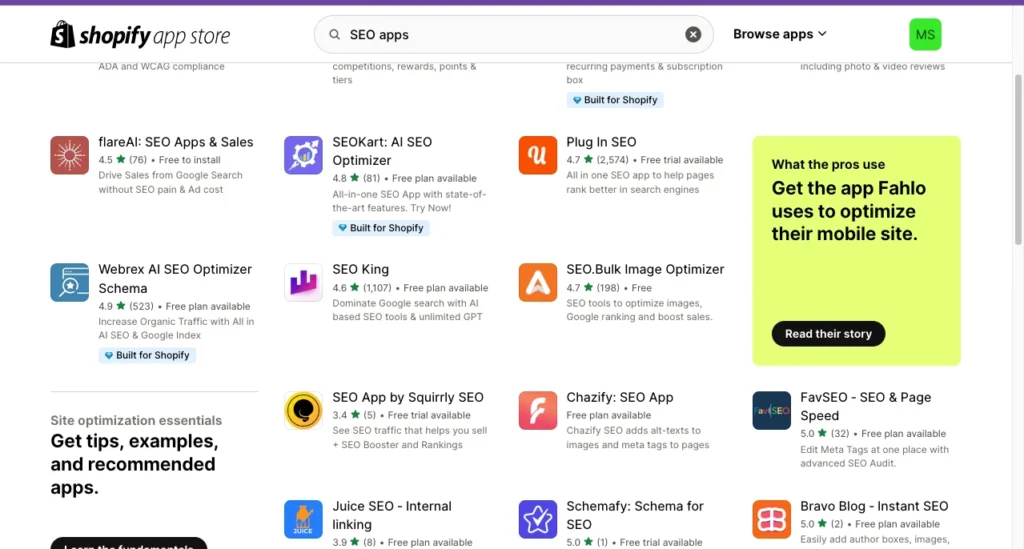Image resolution: width=1024 pixels, height=549 pixels.
Task: Open the flareAI app icon
Action: [x=69, y=155]
